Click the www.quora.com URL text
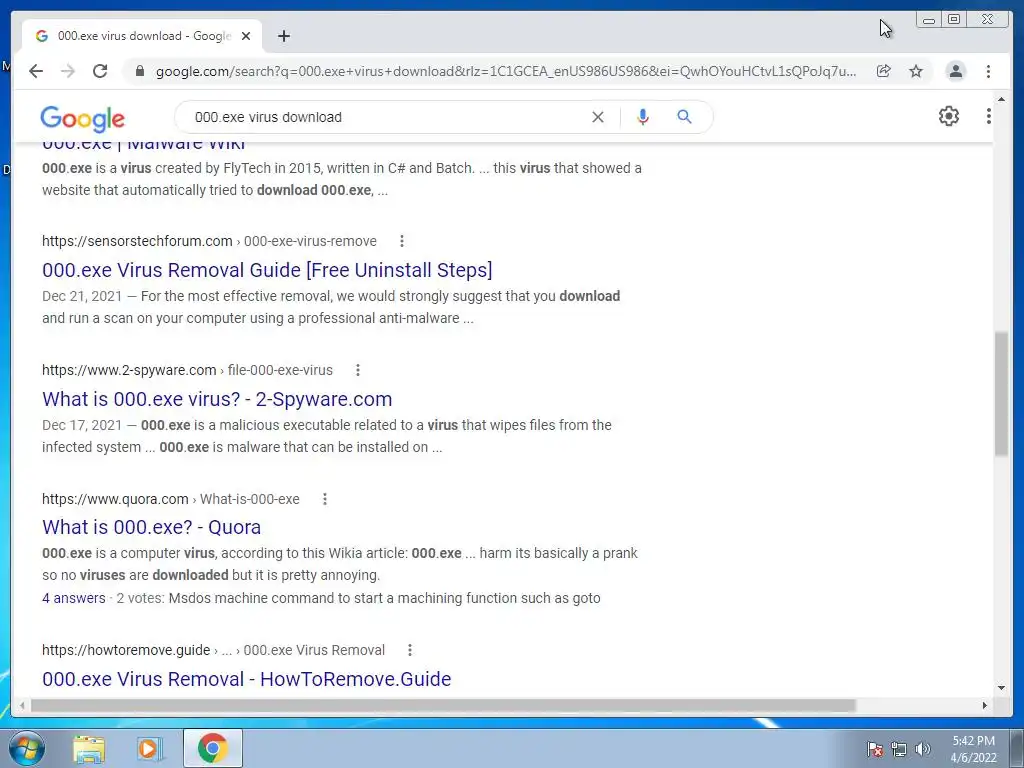Image resolution: width=1024 pixels, height=768 pixels. point(115,499)
